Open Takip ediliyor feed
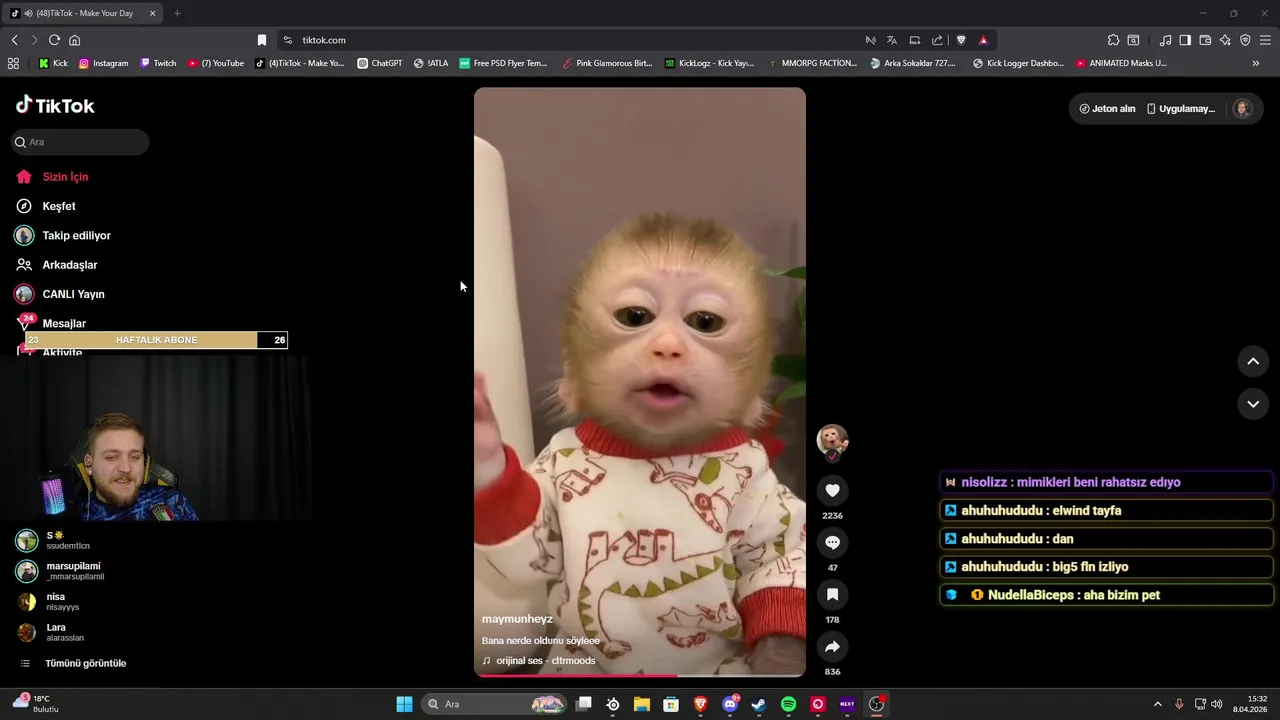This screenshot has height=720, width=1280. 76,236
